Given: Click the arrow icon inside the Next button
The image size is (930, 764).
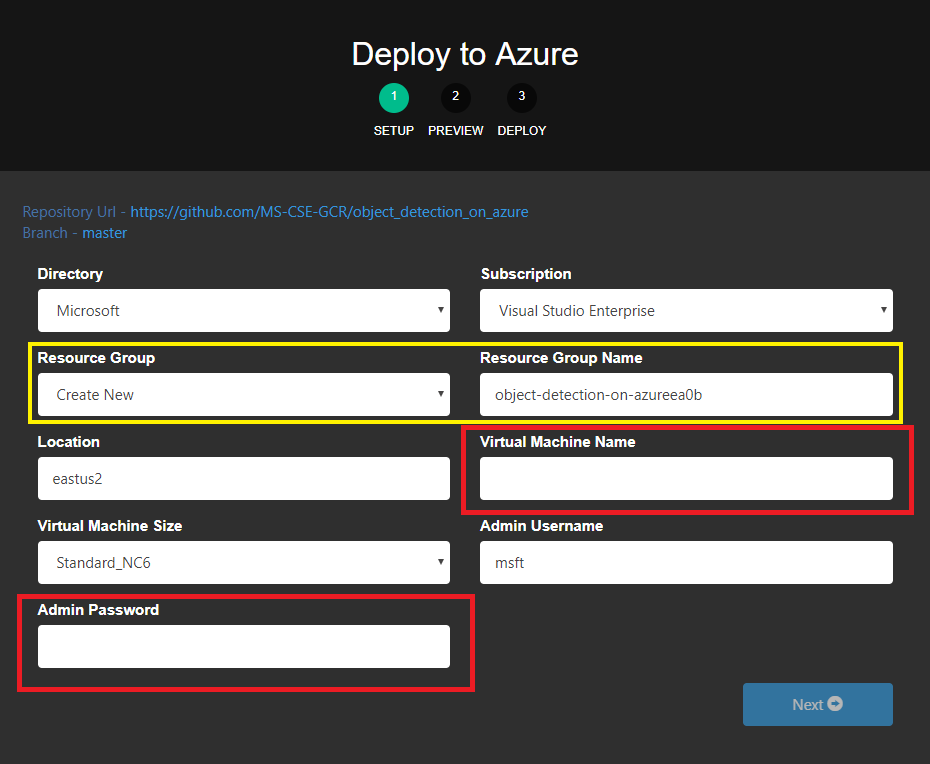Looking at the screenshot, I should tap(835, 703).
